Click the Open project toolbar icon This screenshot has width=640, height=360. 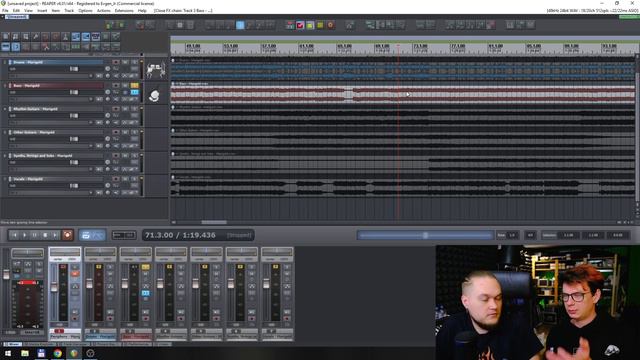(x=15, y=36)
